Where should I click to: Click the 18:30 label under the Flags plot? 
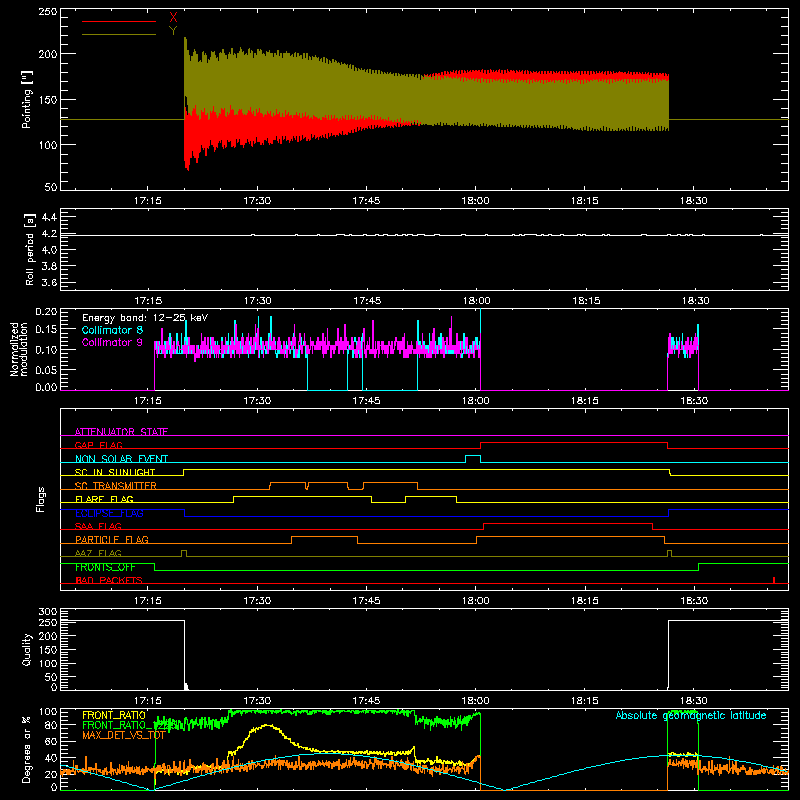pos(694,601)
